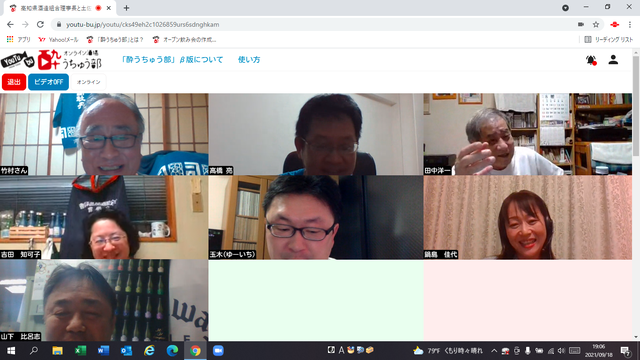
Task: Open Yahoo!メール bookmark
Action: 58,40
